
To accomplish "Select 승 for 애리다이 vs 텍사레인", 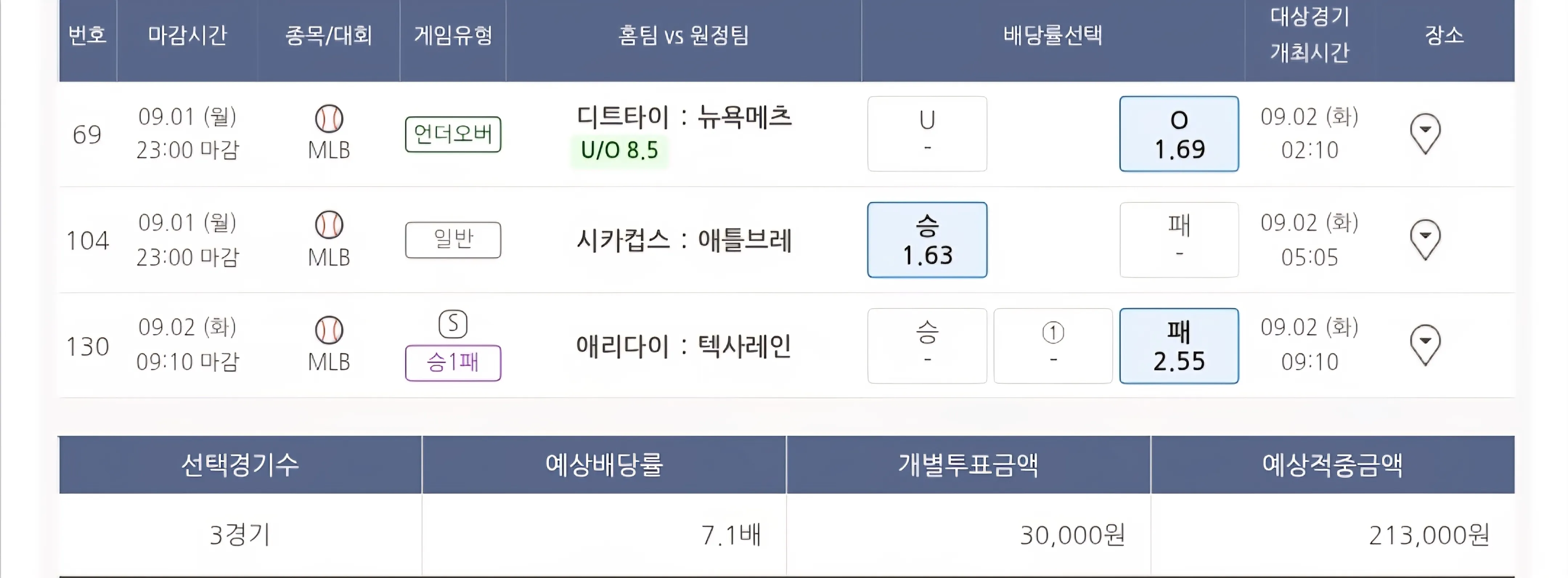I will pyautogui.click(x=926, y=345).
